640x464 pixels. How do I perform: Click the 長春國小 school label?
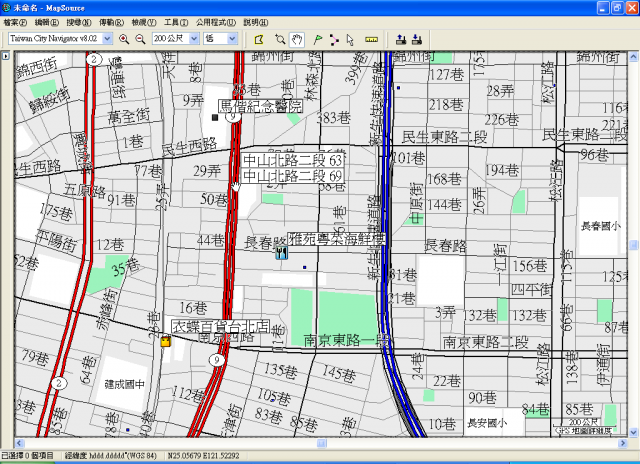[601, 226]
